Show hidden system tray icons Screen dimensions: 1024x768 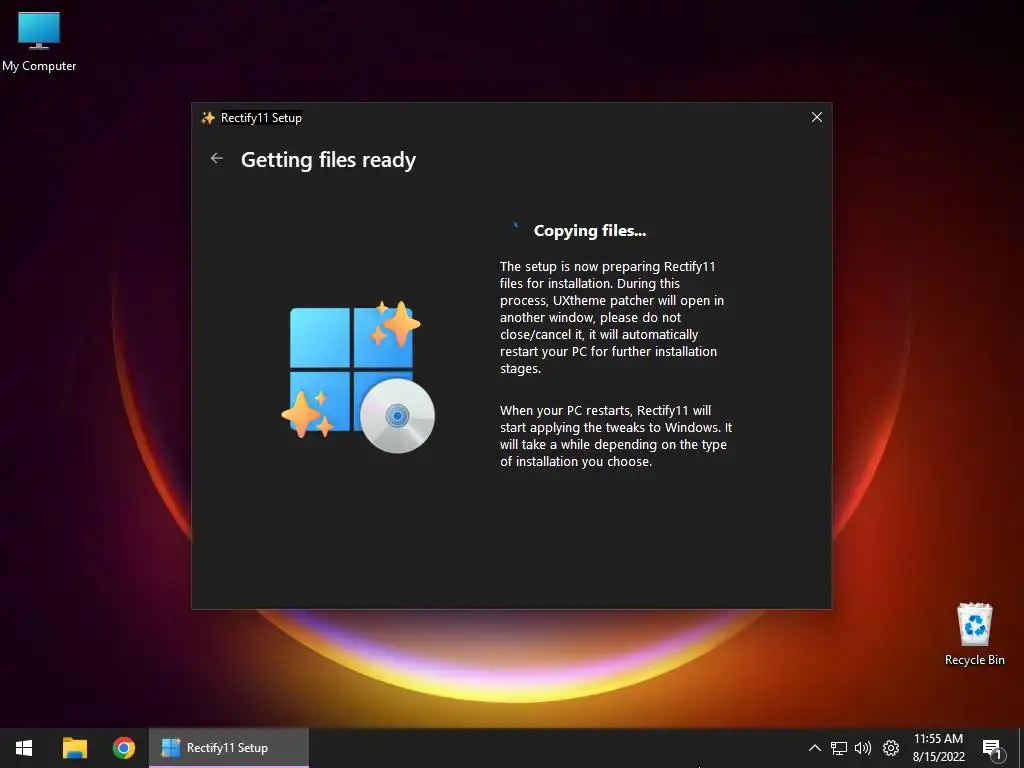pos(814,748)
